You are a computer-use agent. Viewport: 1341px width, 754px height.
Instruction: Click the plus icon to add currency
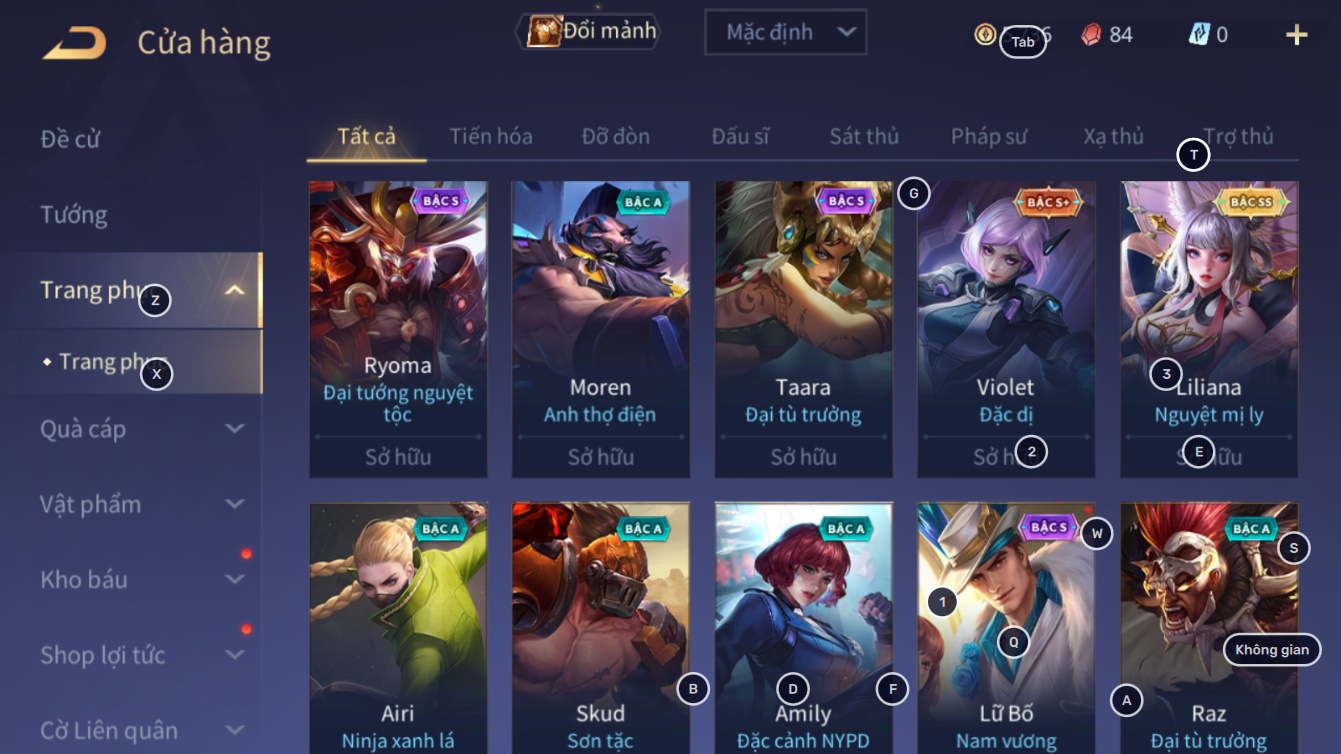click(x=1296, y=35)
